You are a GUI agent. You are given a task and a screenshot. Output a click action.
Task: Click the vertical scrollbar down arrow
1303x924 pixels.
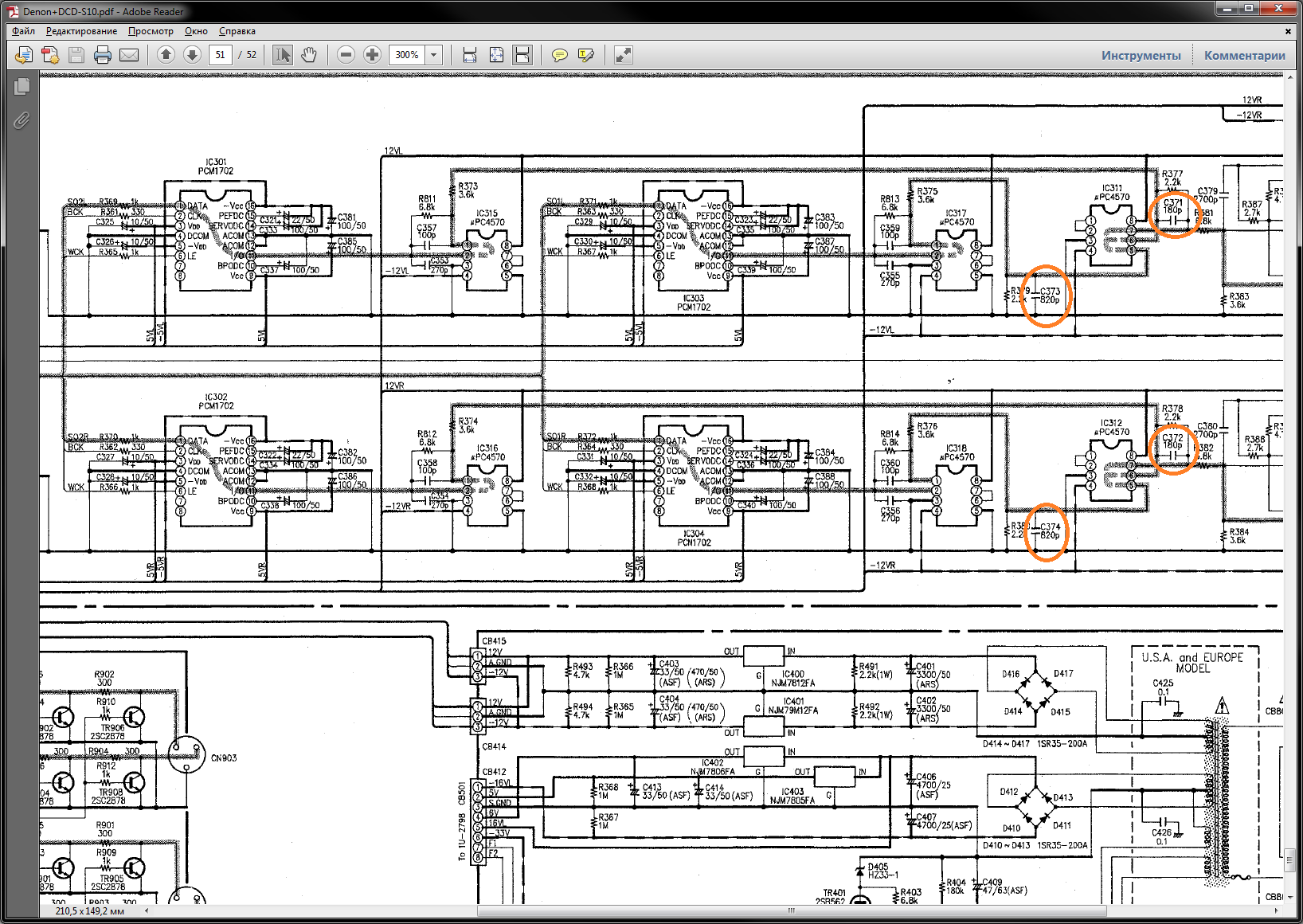coord(1290,897)
